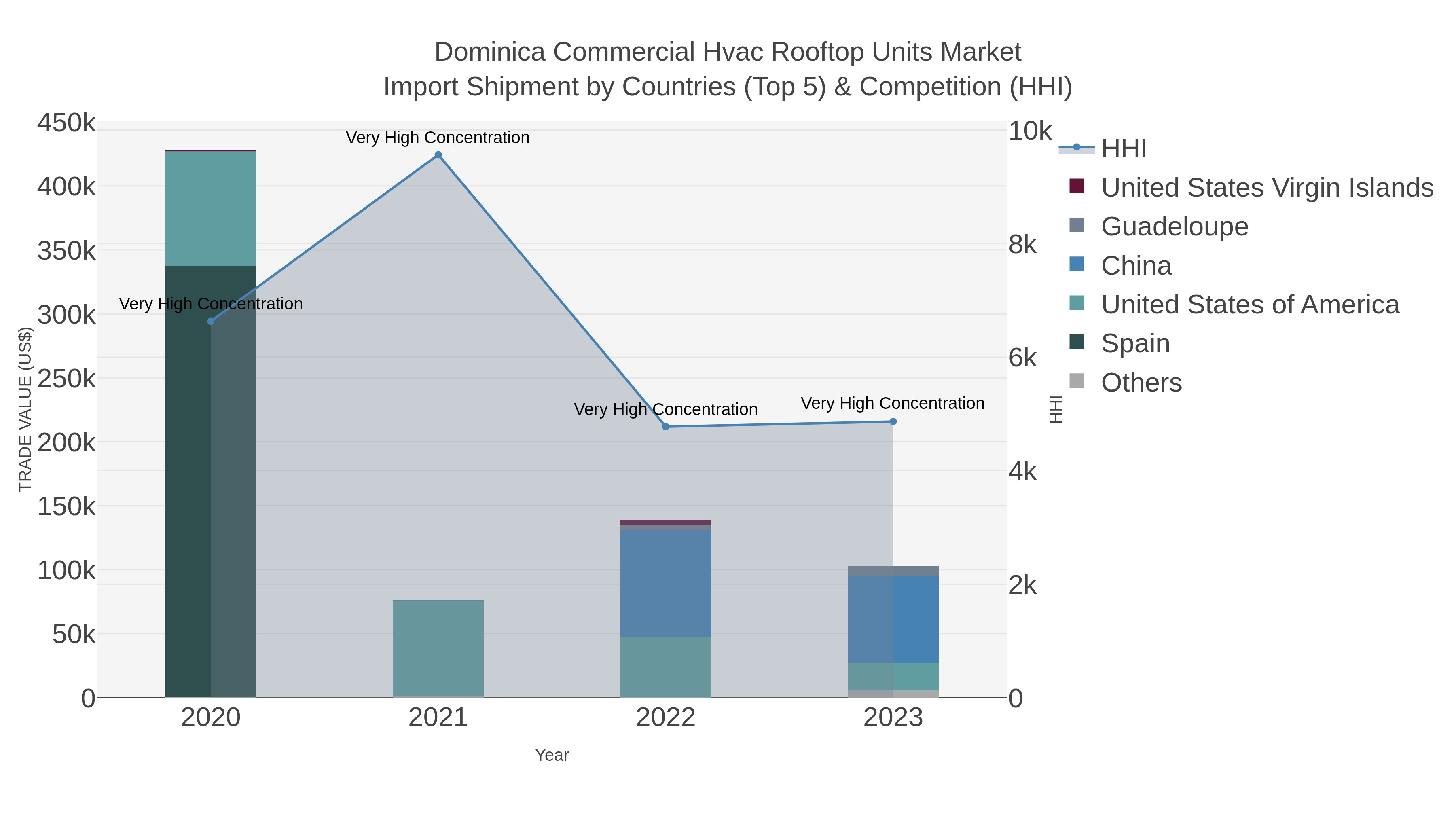Image resolution: width=1456 pixels, height=819 pixels.
Task: Click the Virgin Islands bar segment in 2022
Action: pos(666,523)
